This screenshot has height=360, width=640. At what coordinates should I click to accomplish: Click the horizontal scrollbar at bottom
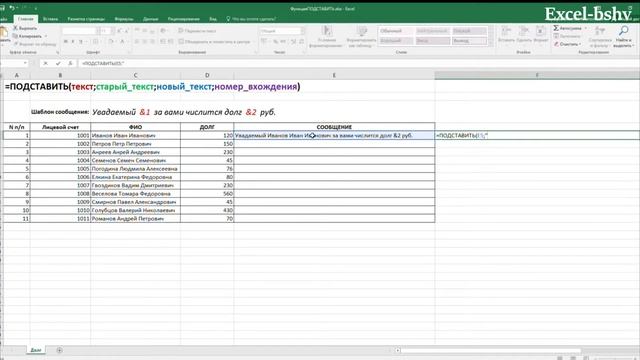tap(490, 350)
